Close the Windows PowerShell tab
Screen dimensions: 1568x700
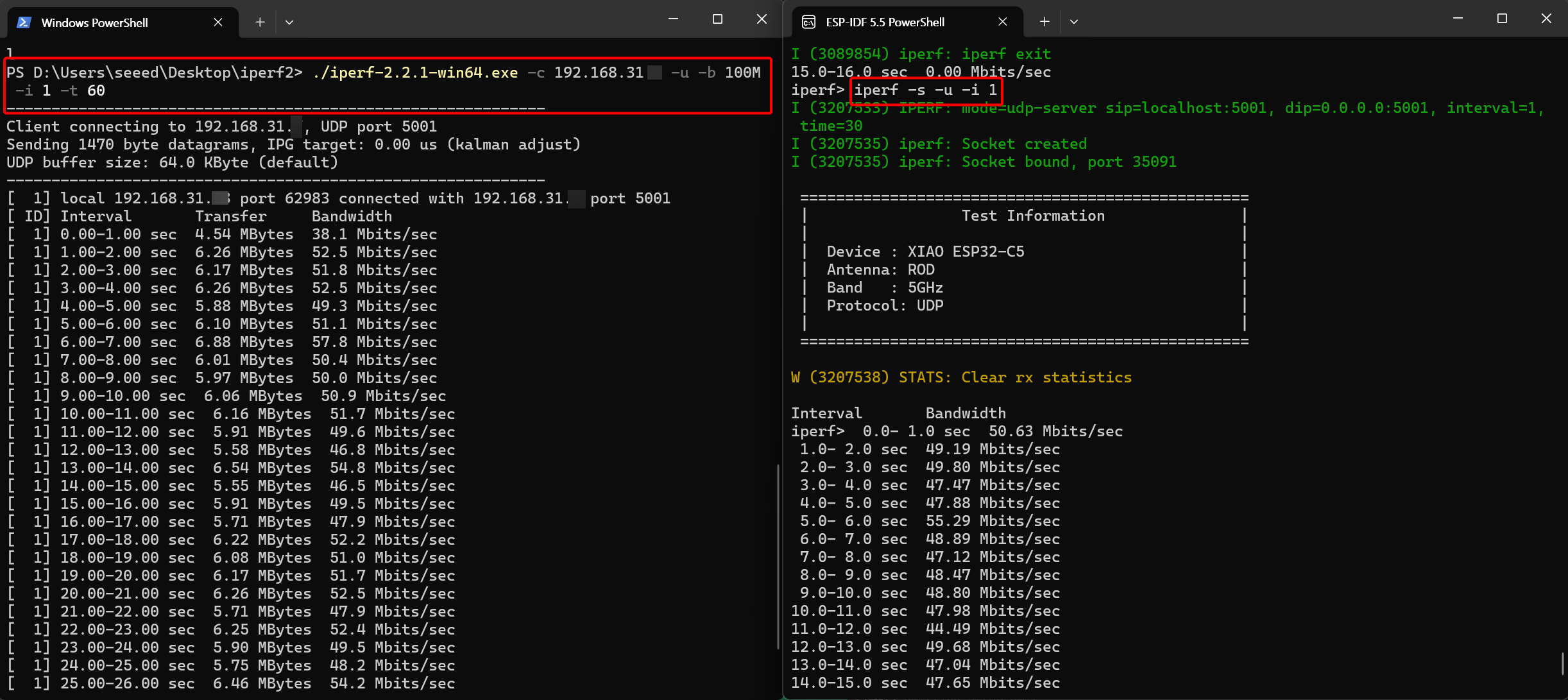click(x=218, y=22)
